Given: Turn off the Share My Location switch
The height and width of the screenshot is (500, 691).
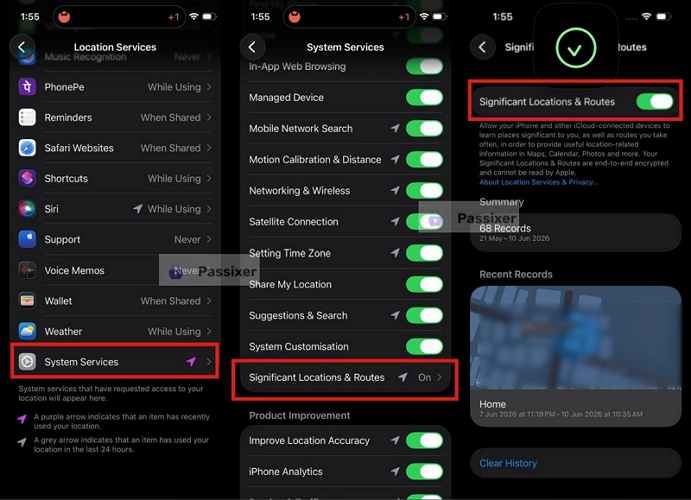Looking at the screenshot, I should (424, 284).
